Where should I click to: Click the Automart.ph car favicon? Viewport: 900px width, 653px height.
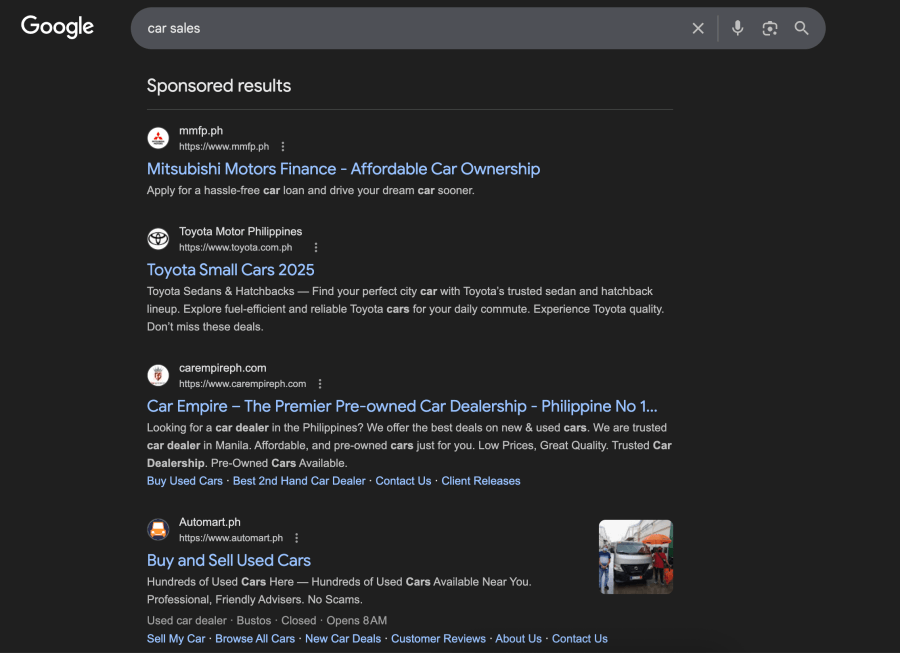pyautogui.click(x=158, y=530)
